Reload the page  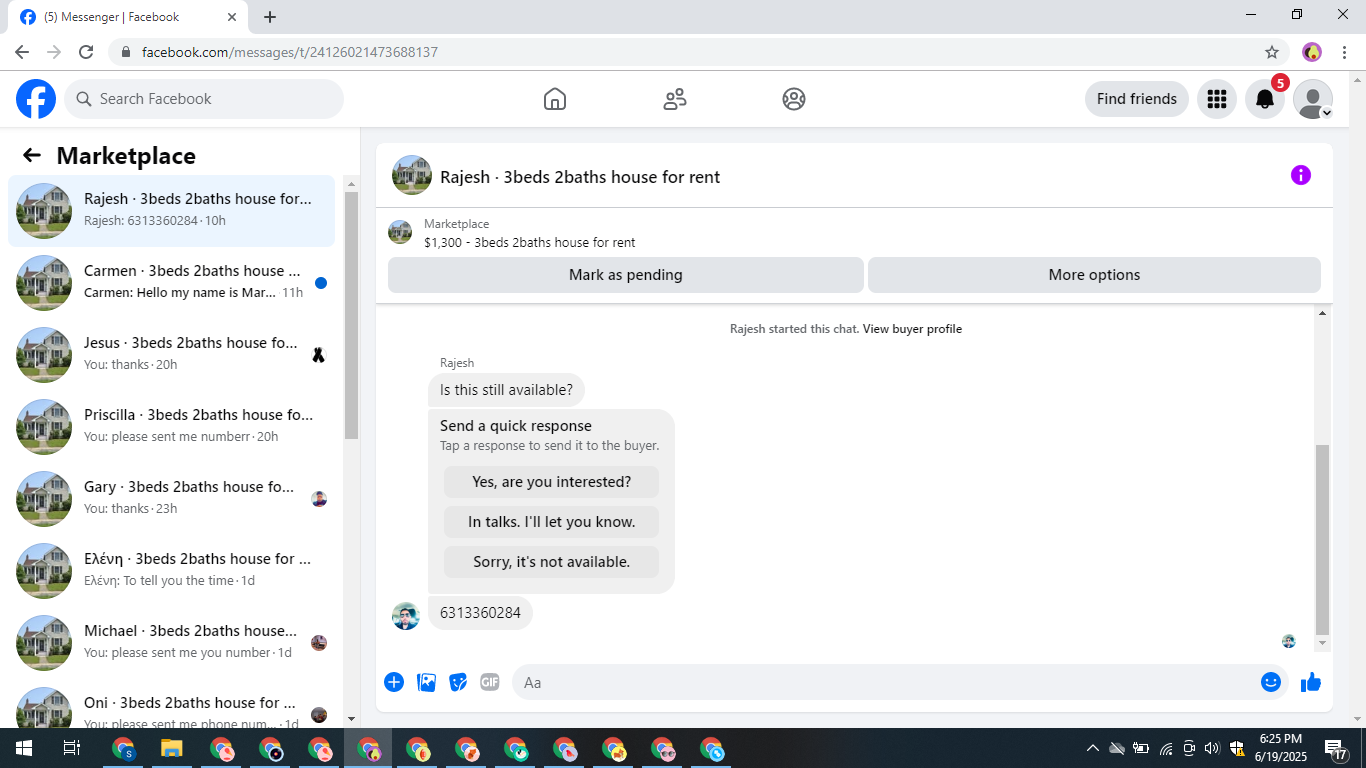click(x=86, y=52)
